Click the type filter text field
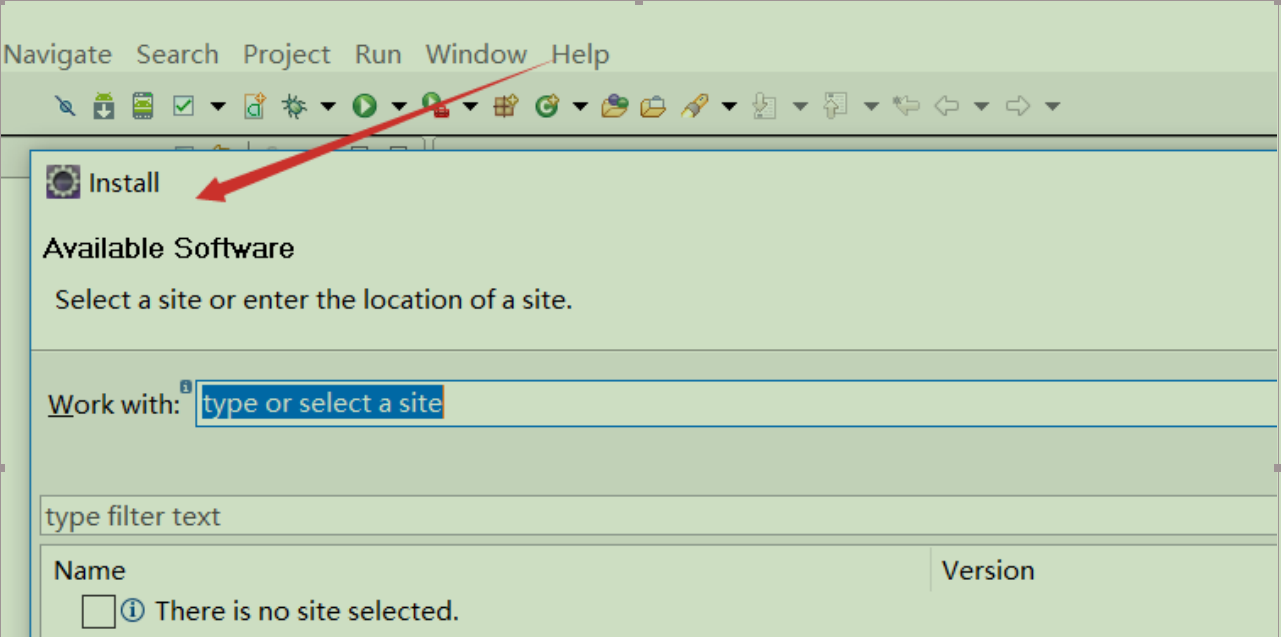 coord(660,516)
